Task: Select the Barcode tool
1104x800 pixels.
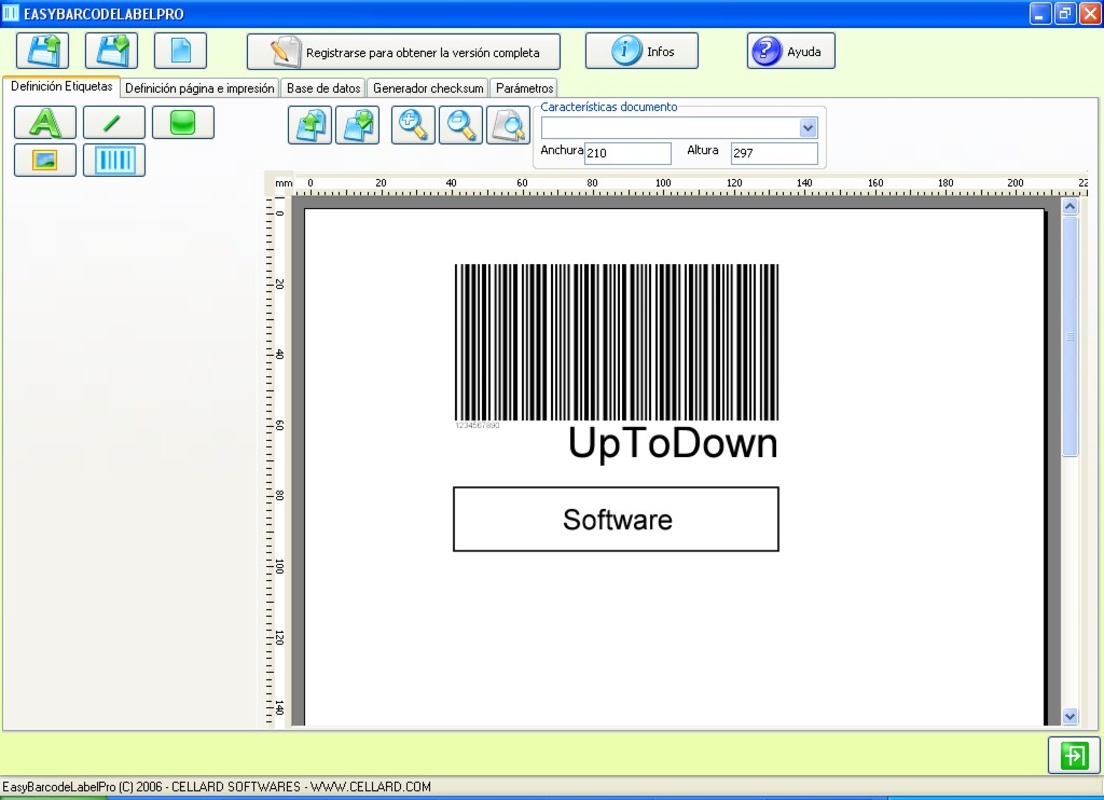Action: tap(114, 160)
